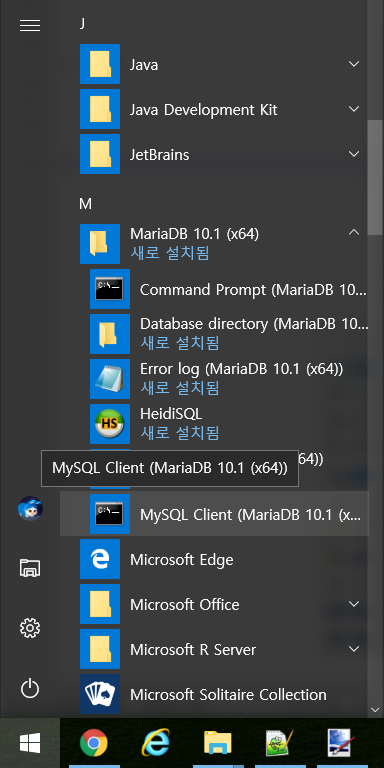Open Google Chrome on the taskbar

(94, 744)
